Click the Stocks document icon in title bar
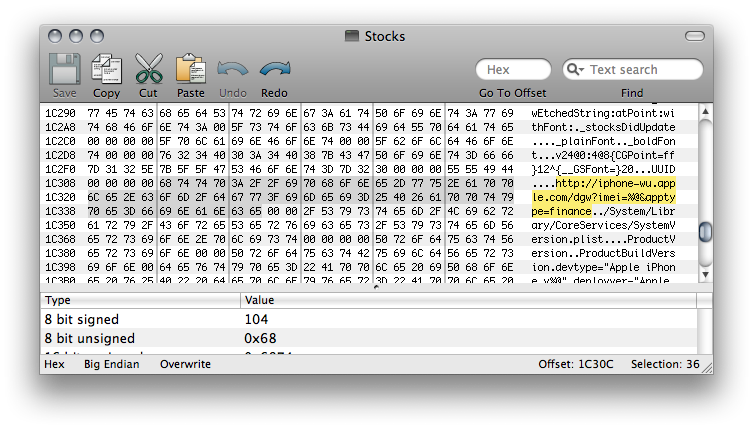The width and height of the screenshot is (753, 429). point(351,36)
